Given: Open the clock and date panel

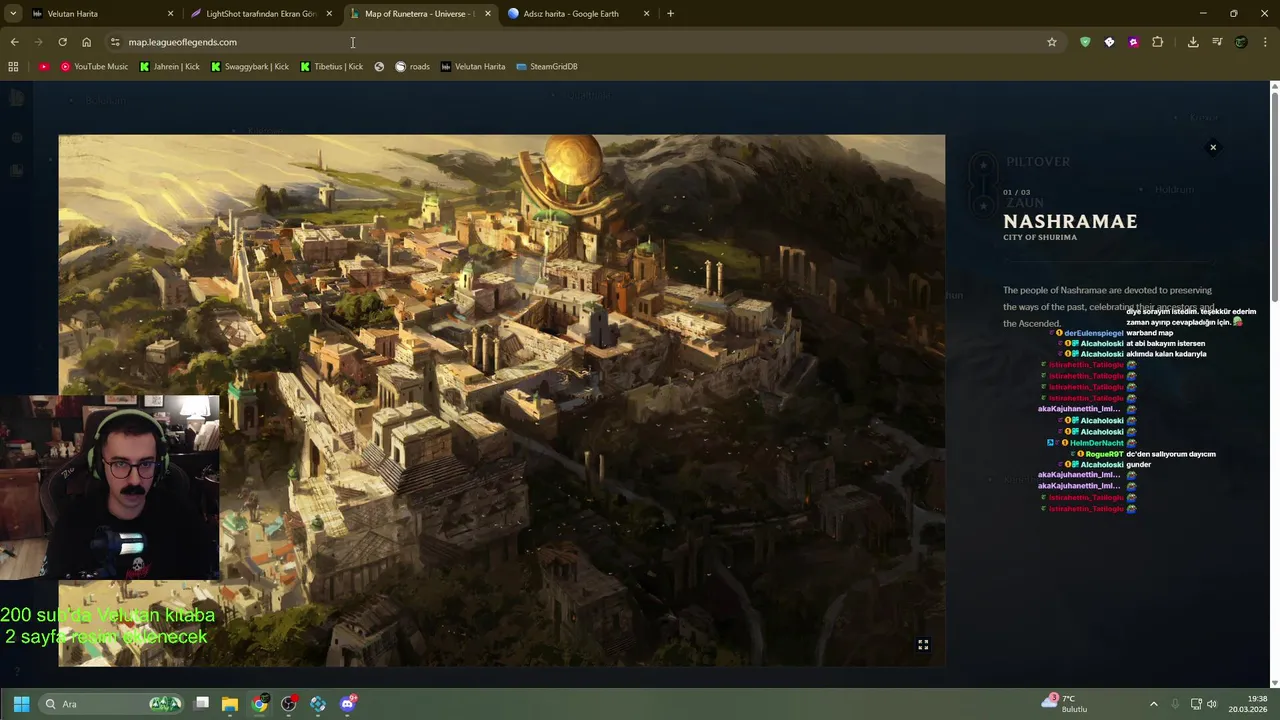Looking at the screenshot, I should [x=1248, y=704].
